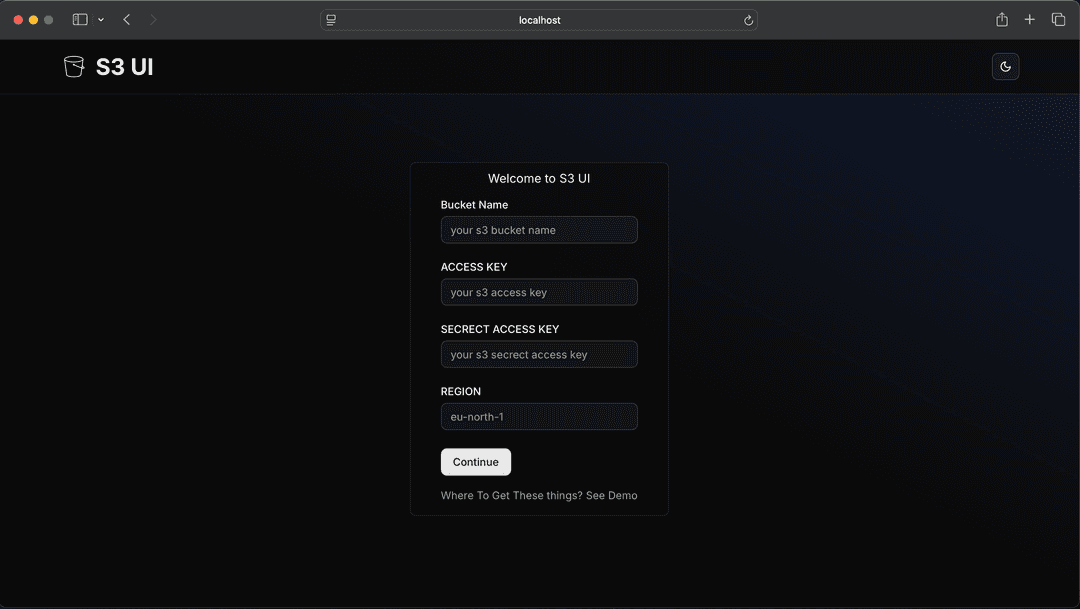Open website settings icon in address bar
Screen dimensions: 1080x609
click(x=330, y=19)
